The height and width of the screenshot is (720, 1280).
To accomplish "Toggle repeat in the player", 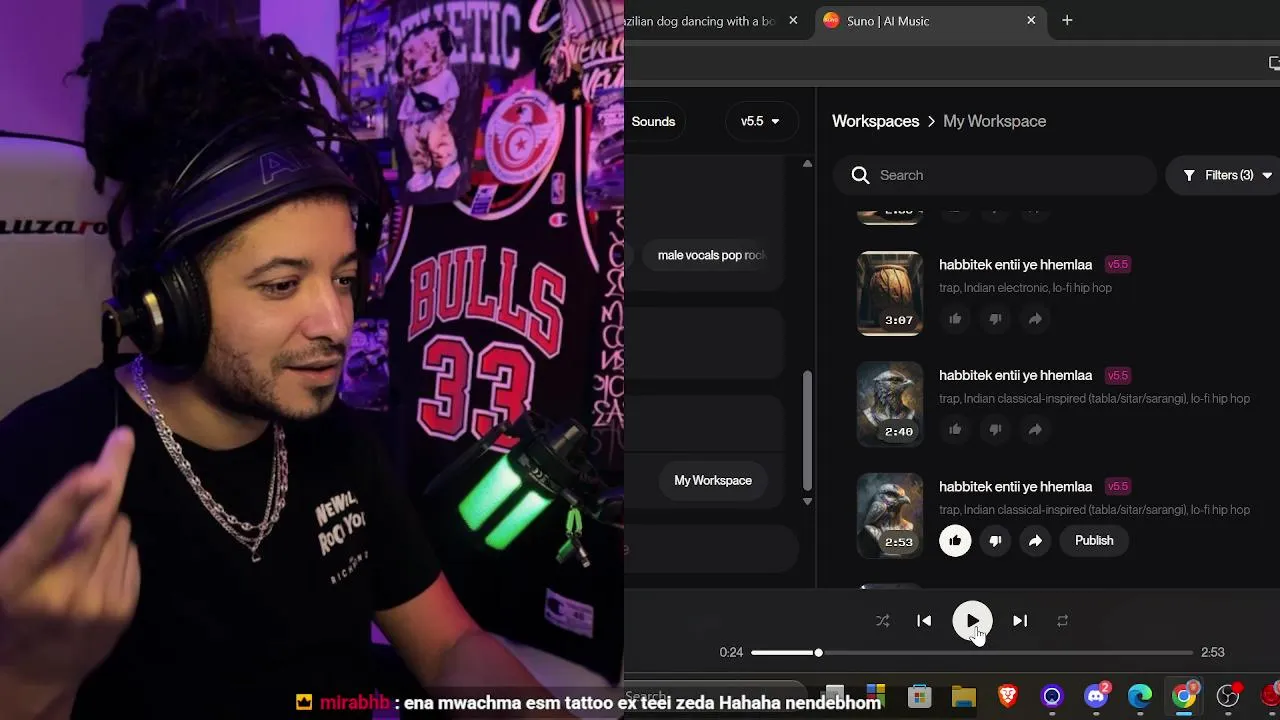I will coord(1062,621).
